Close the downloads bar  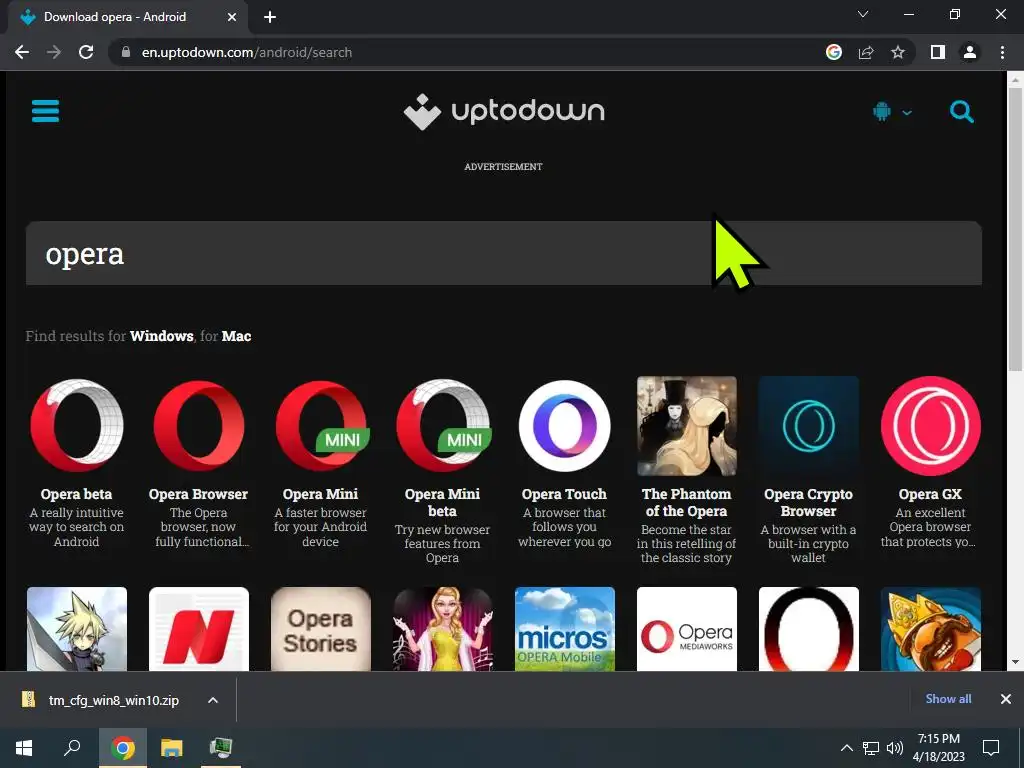(x=1006, y=699)
